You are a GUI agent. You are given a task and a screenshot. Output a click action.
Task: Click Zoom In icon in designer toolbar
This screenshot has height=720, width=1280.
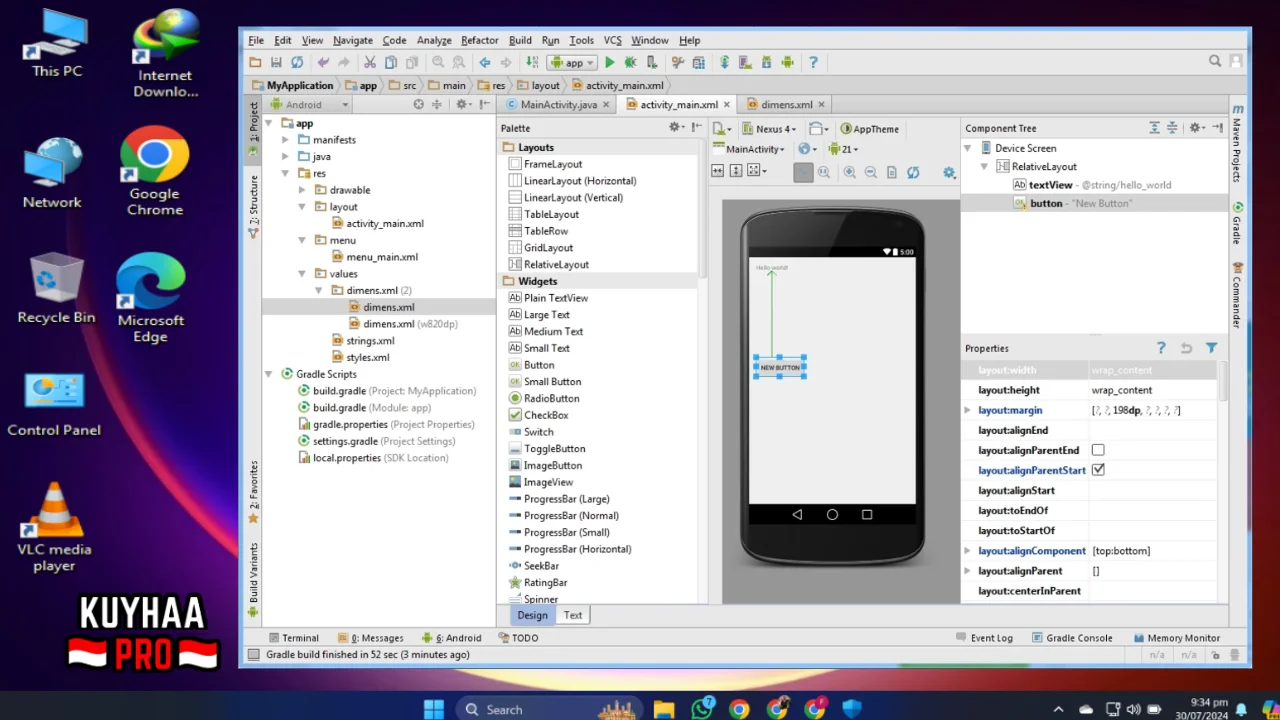tap(849, 172)
